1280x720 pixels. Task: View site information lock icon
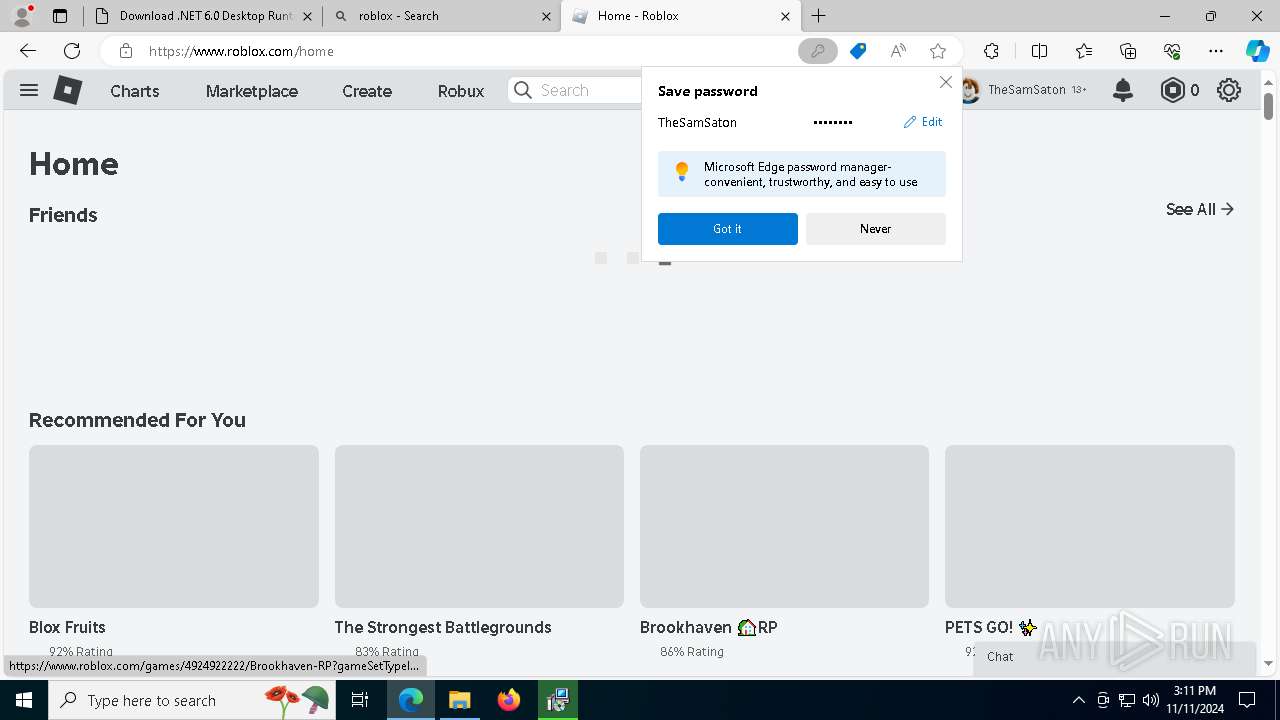[x=125, y=51]
